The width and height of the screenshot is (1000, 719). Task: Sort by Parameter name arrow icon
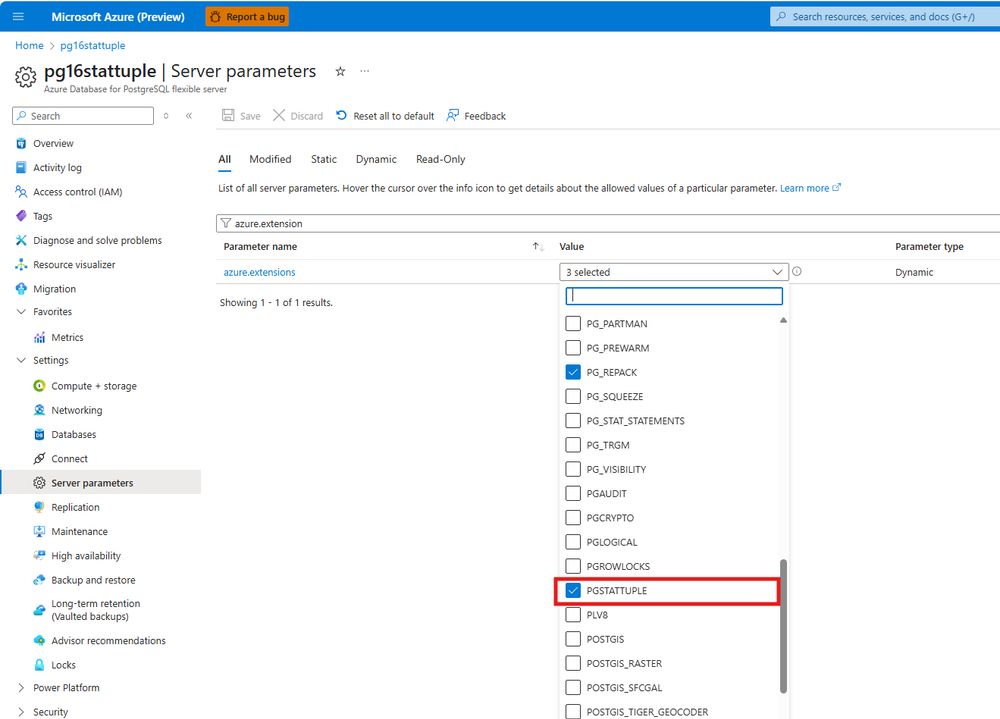tap(538, 247)
